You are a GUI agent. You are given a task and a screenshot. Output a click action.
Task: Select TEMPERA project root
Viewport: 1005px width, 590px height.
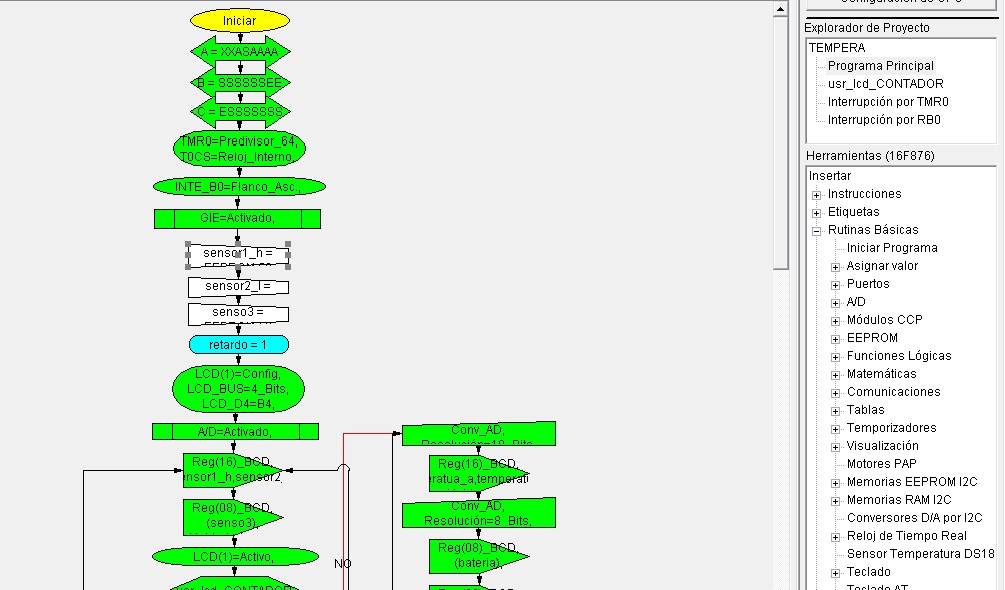pyautogui.click(x=836, y=47)
